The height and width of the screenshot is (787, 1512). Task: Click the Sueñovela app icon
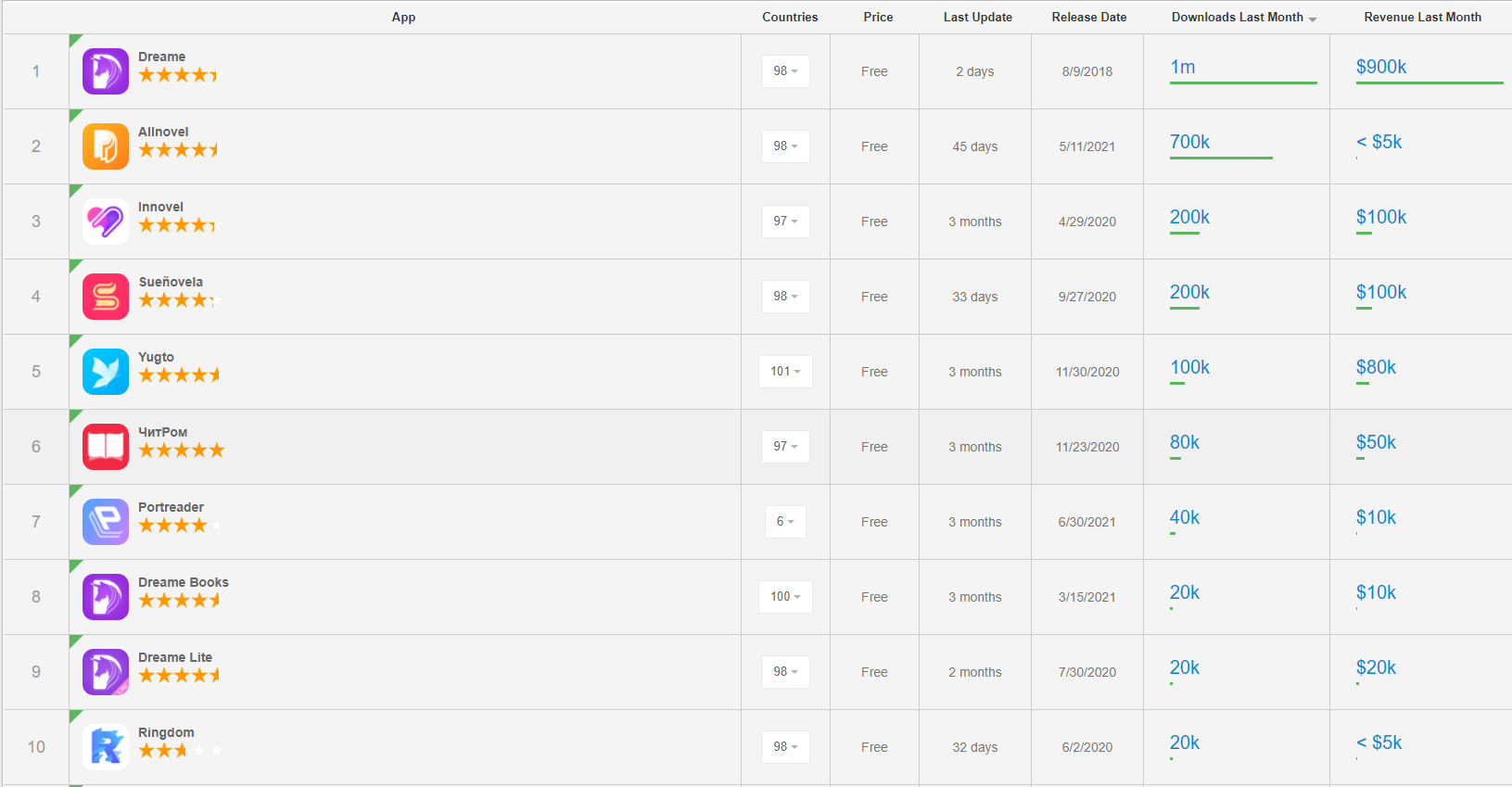point(105,297)
